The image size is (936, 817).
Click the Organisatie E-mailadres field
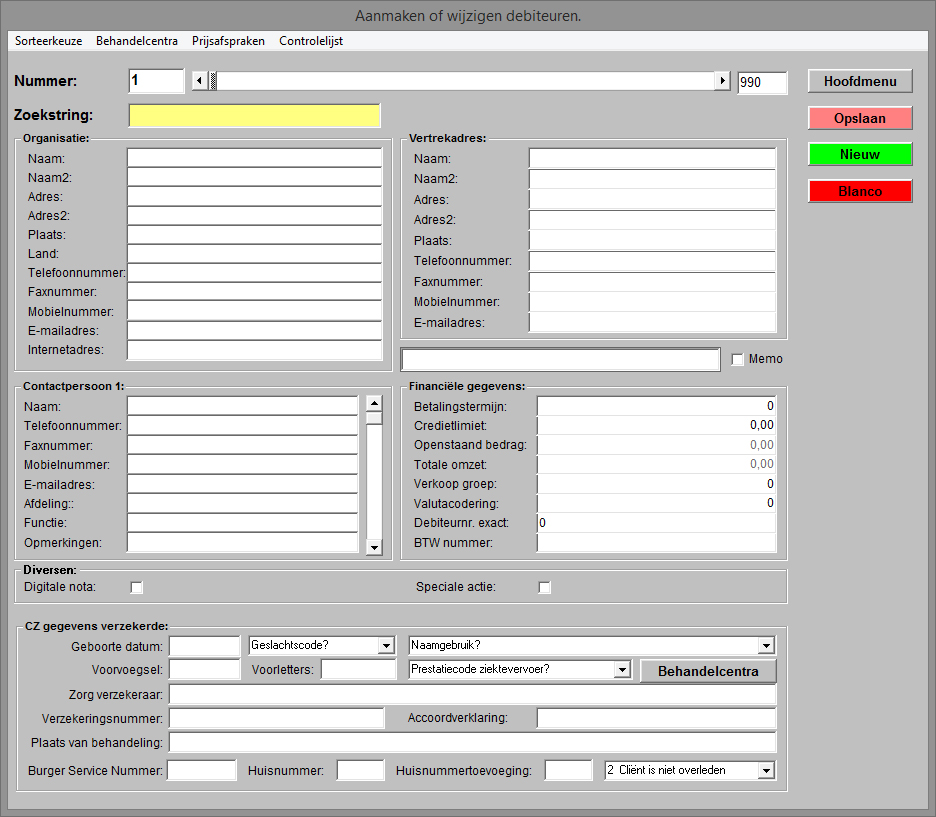point(254,331)
